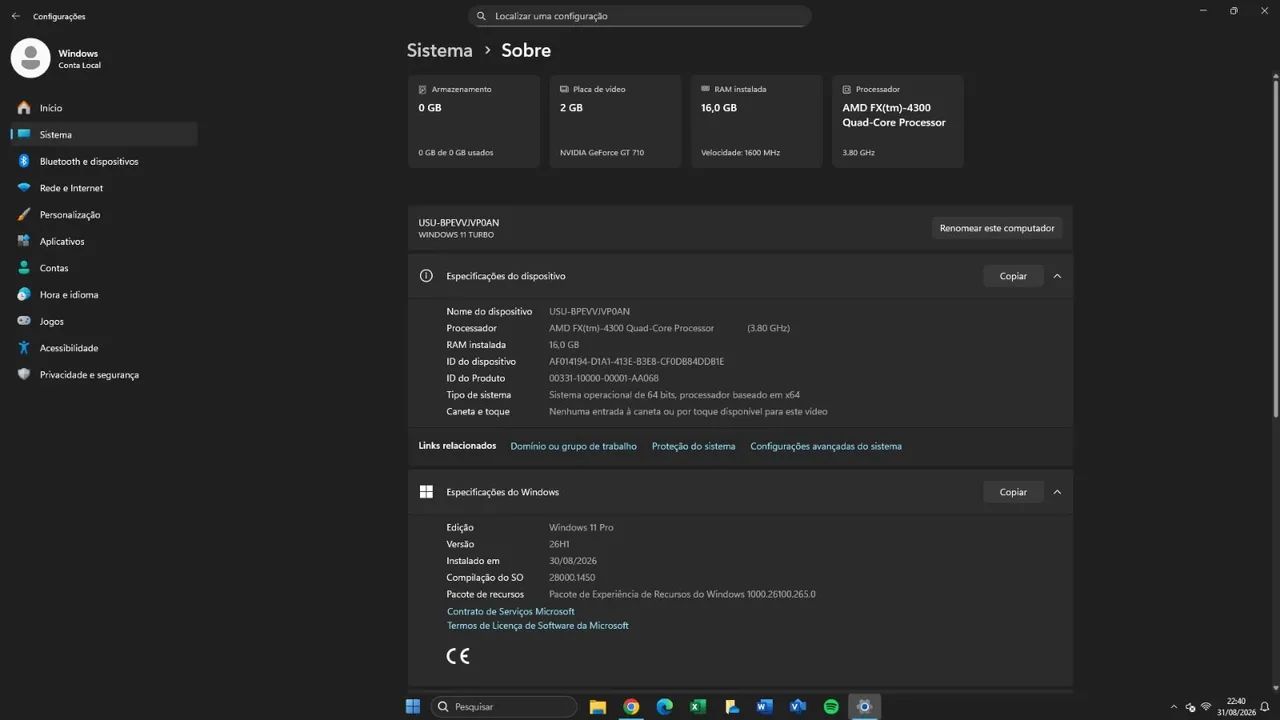Screen dimensions: 1280x720
Task: Click the Contas sidebar icon
Action: 24,268
